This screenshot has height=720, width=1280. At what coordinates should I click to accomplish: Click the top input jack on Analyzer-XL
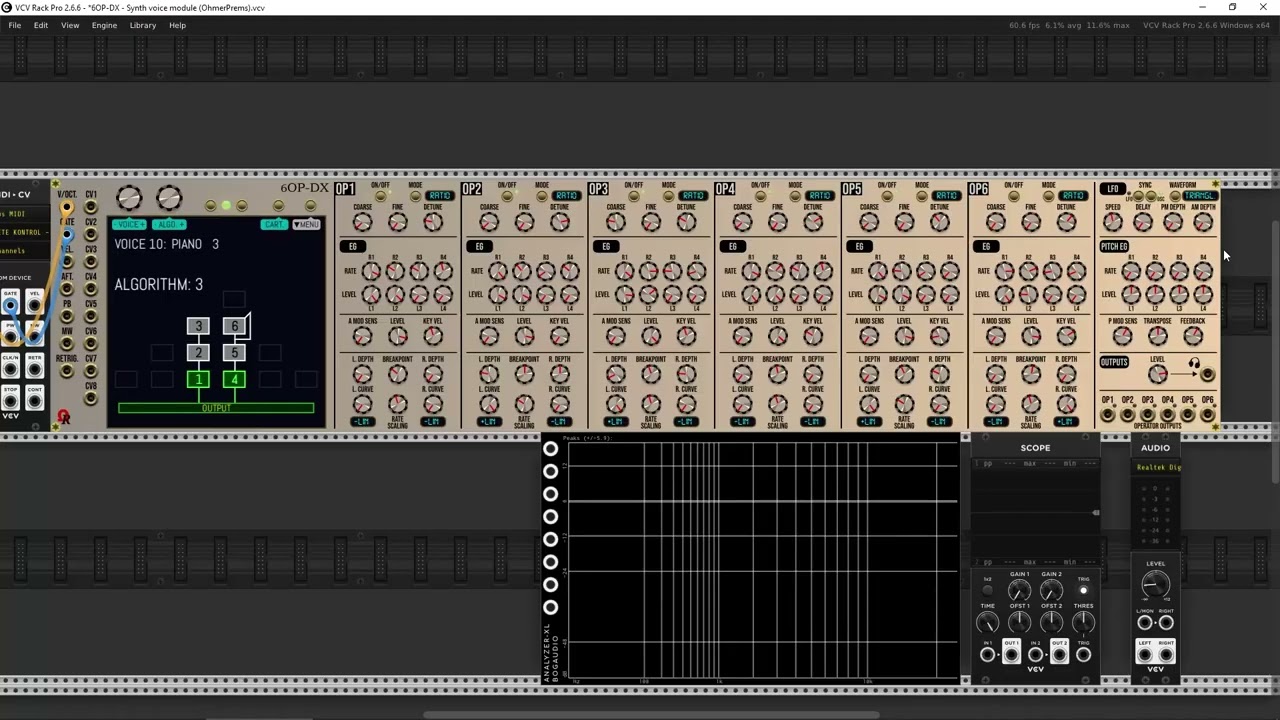coord(550,449)
